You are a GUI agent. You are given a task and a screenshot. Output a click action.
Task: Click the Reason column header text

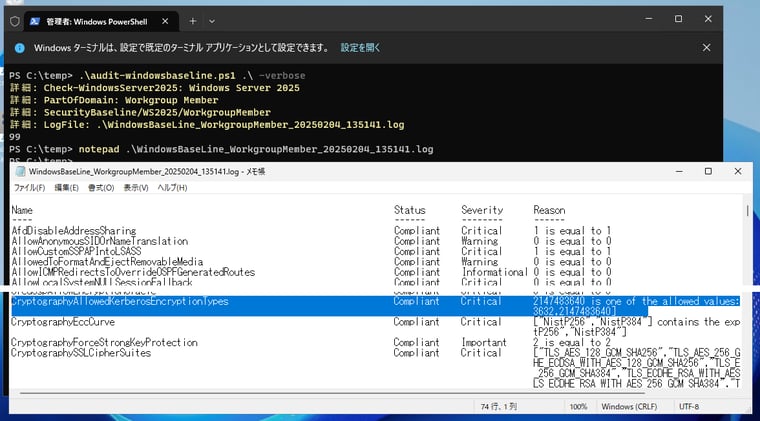[549, 210]
